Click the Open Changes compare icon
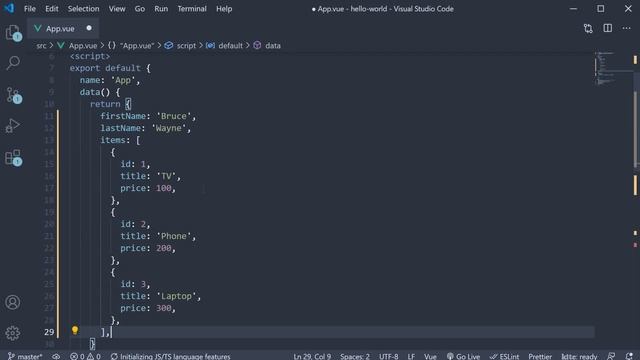 pos(588,28)
